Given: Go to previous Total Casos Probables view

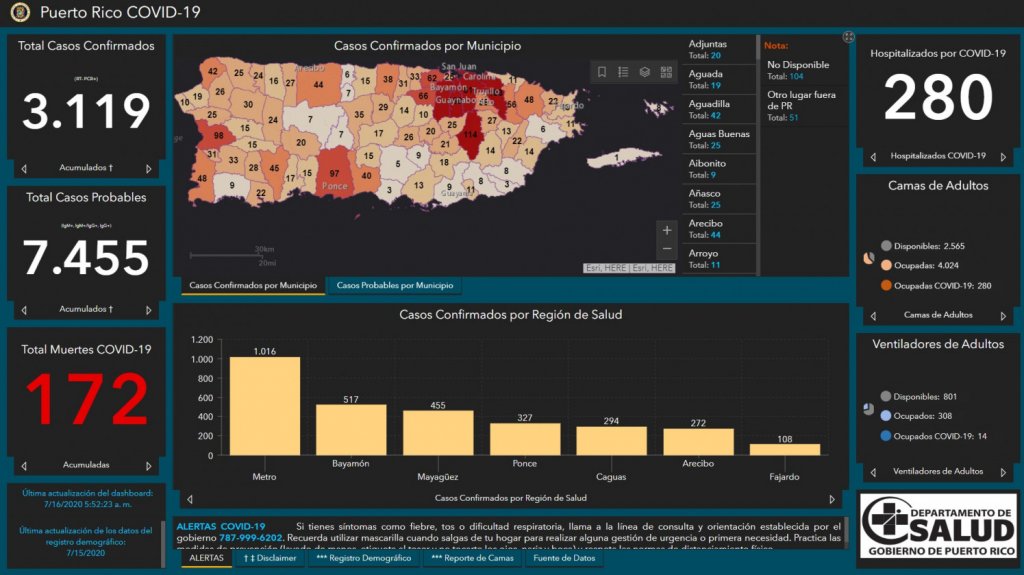Looking at the screenshot, I should [x=24, y=310].
